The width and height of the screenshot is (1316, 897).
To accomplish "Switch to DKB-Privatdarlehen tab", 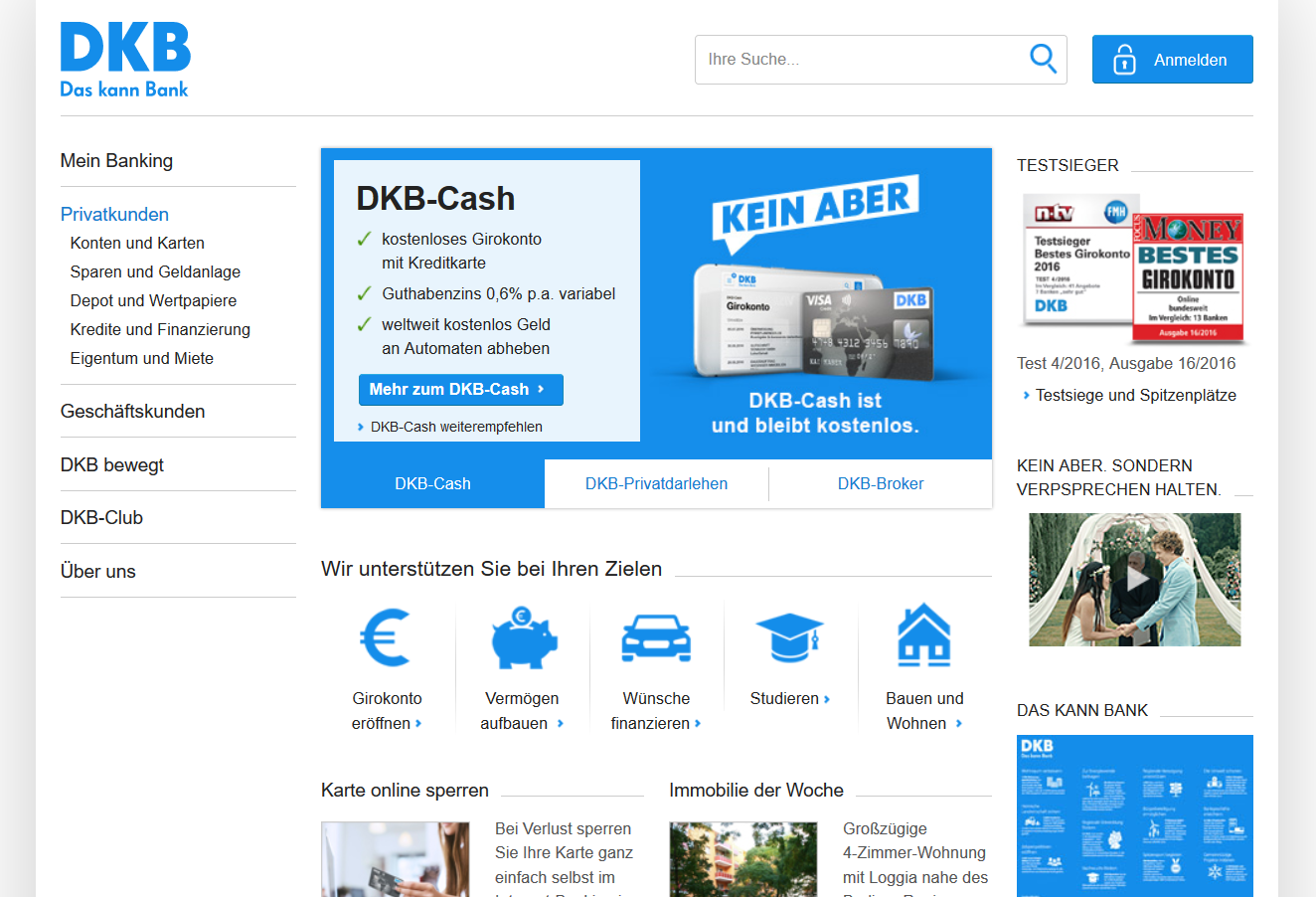I will coord(656,483).
